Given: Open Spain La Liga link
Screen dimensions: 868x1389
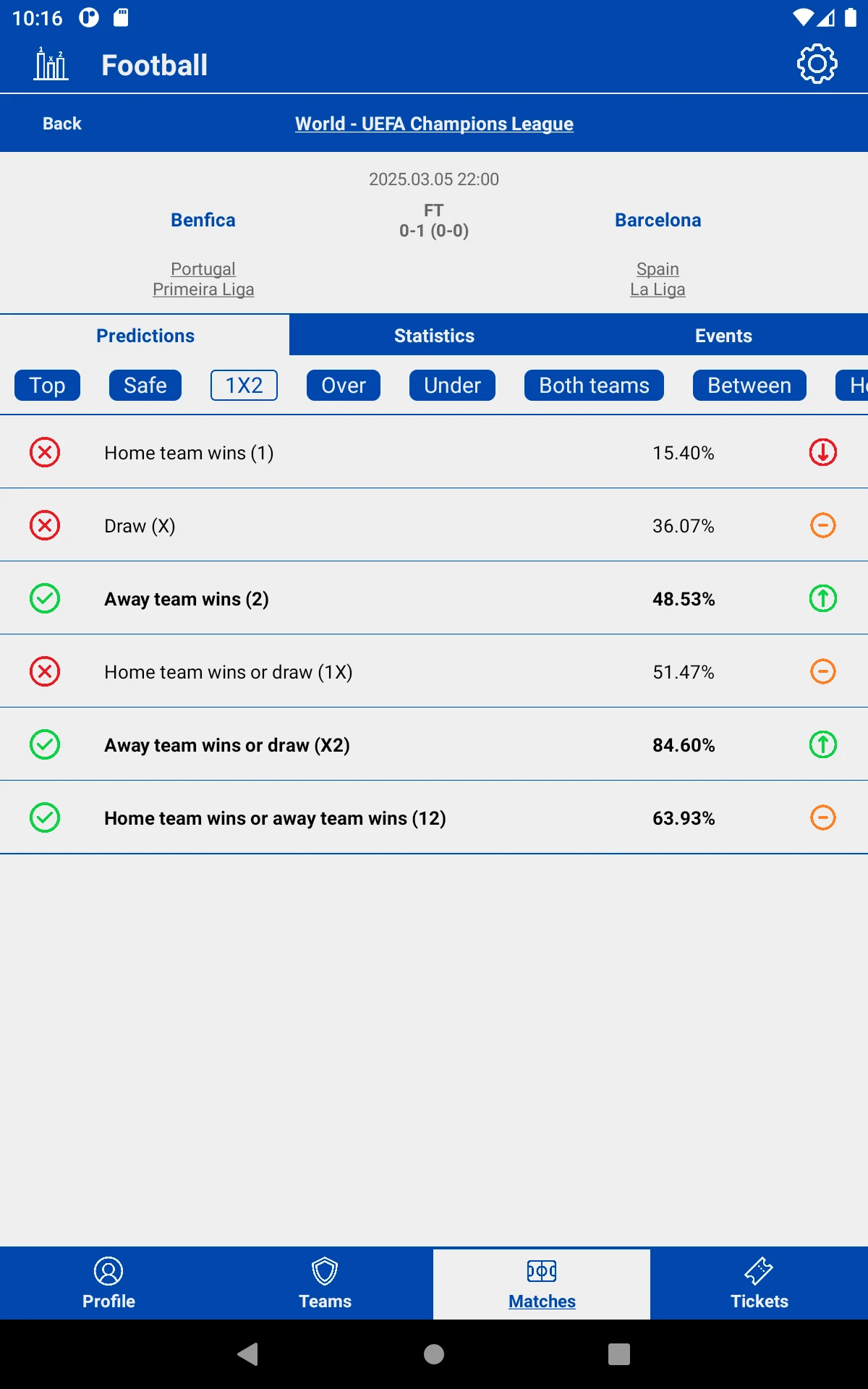Looking at the screenshot, I should point(658,279).
